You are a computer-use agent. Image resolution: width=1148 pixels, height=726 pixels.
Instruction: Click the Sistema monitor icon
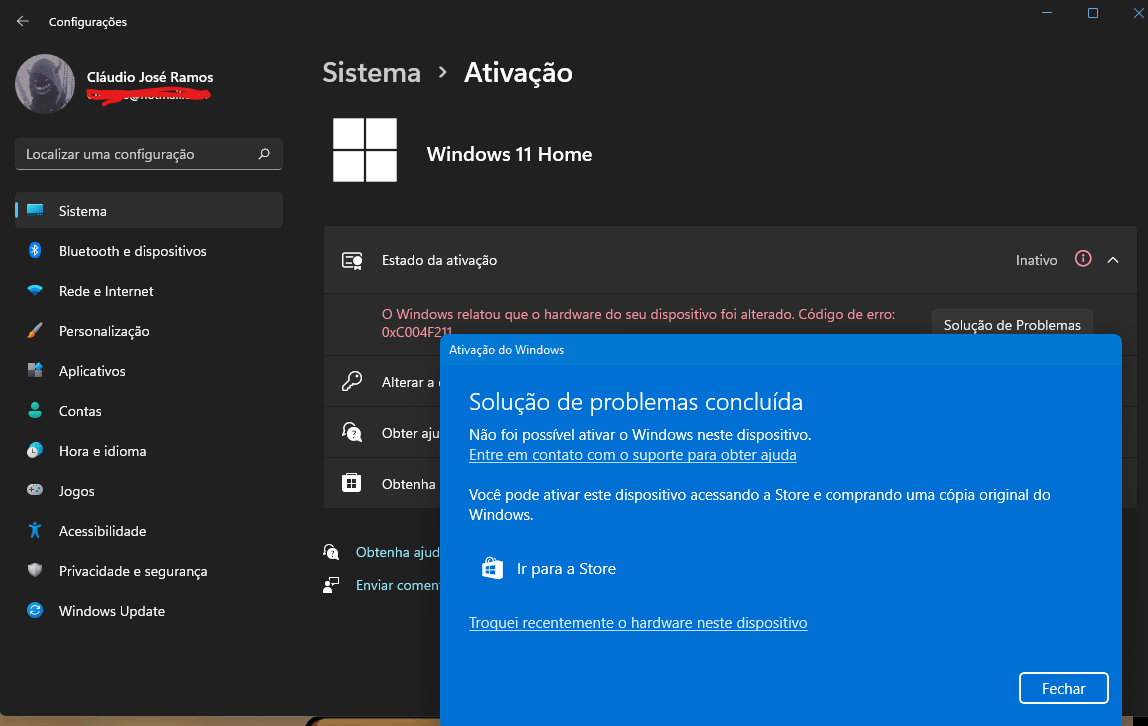tap(34, 210)
